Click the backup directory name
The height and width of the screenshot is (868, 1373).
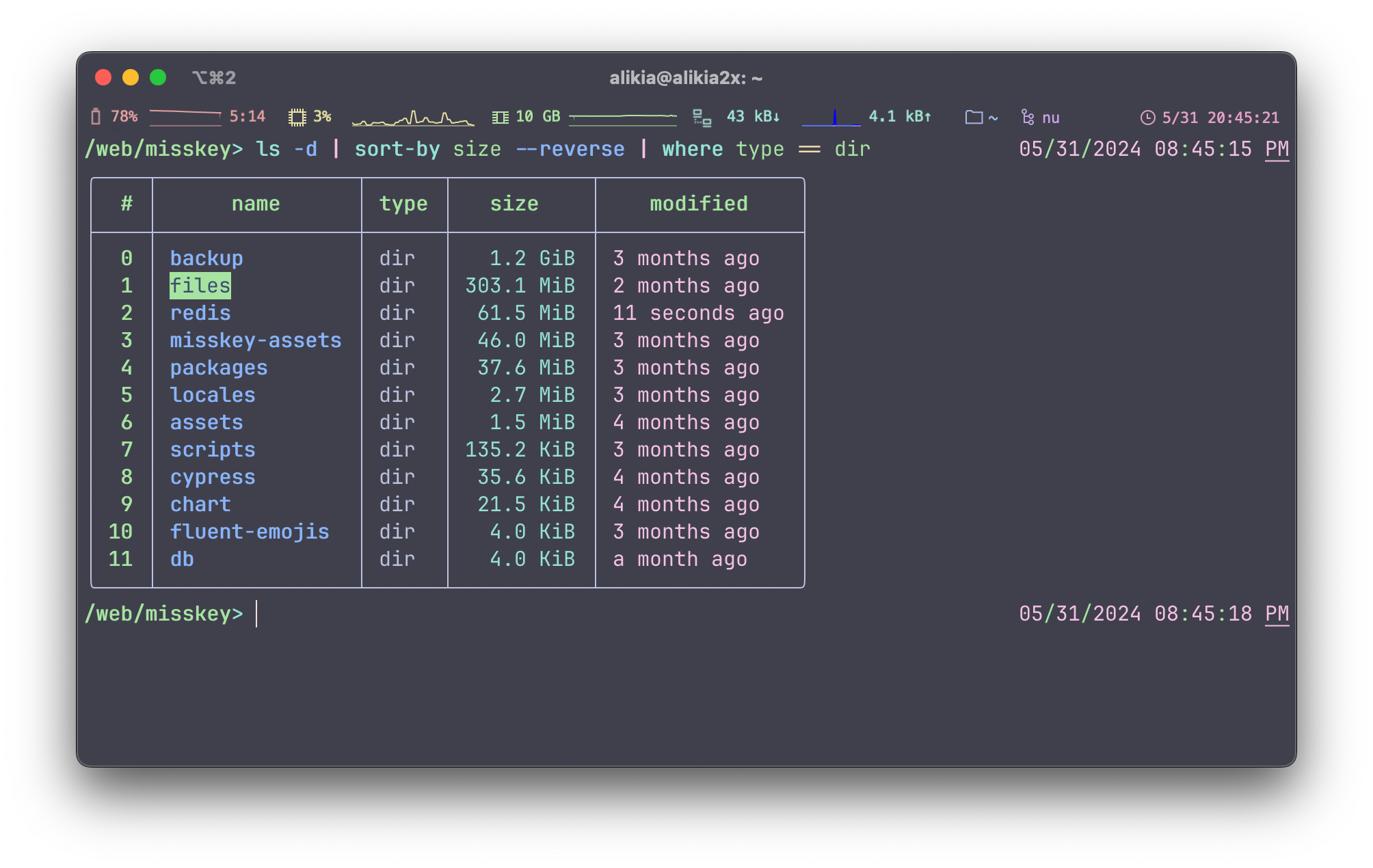(x=206, y=258)
